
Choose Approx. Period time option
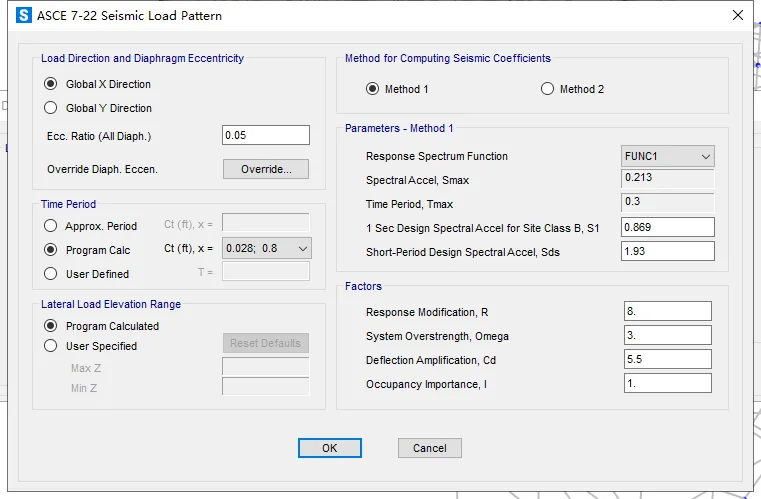pos(50,226)
